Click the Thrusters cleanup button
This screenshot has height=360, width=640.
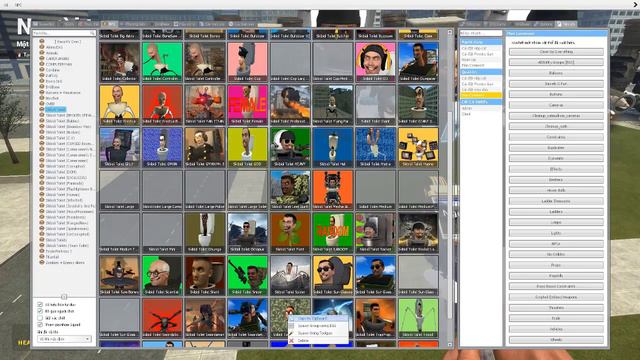point(556,308)
